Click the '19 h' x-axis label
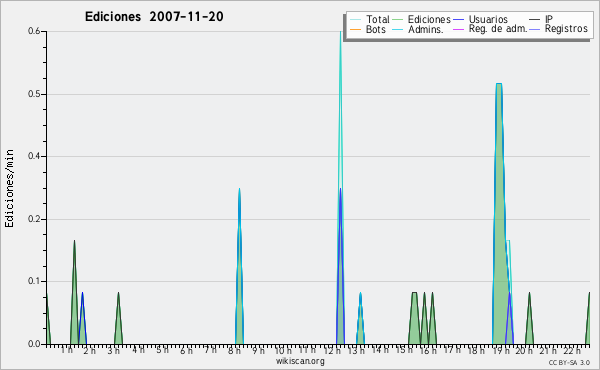 coord(500,351)
